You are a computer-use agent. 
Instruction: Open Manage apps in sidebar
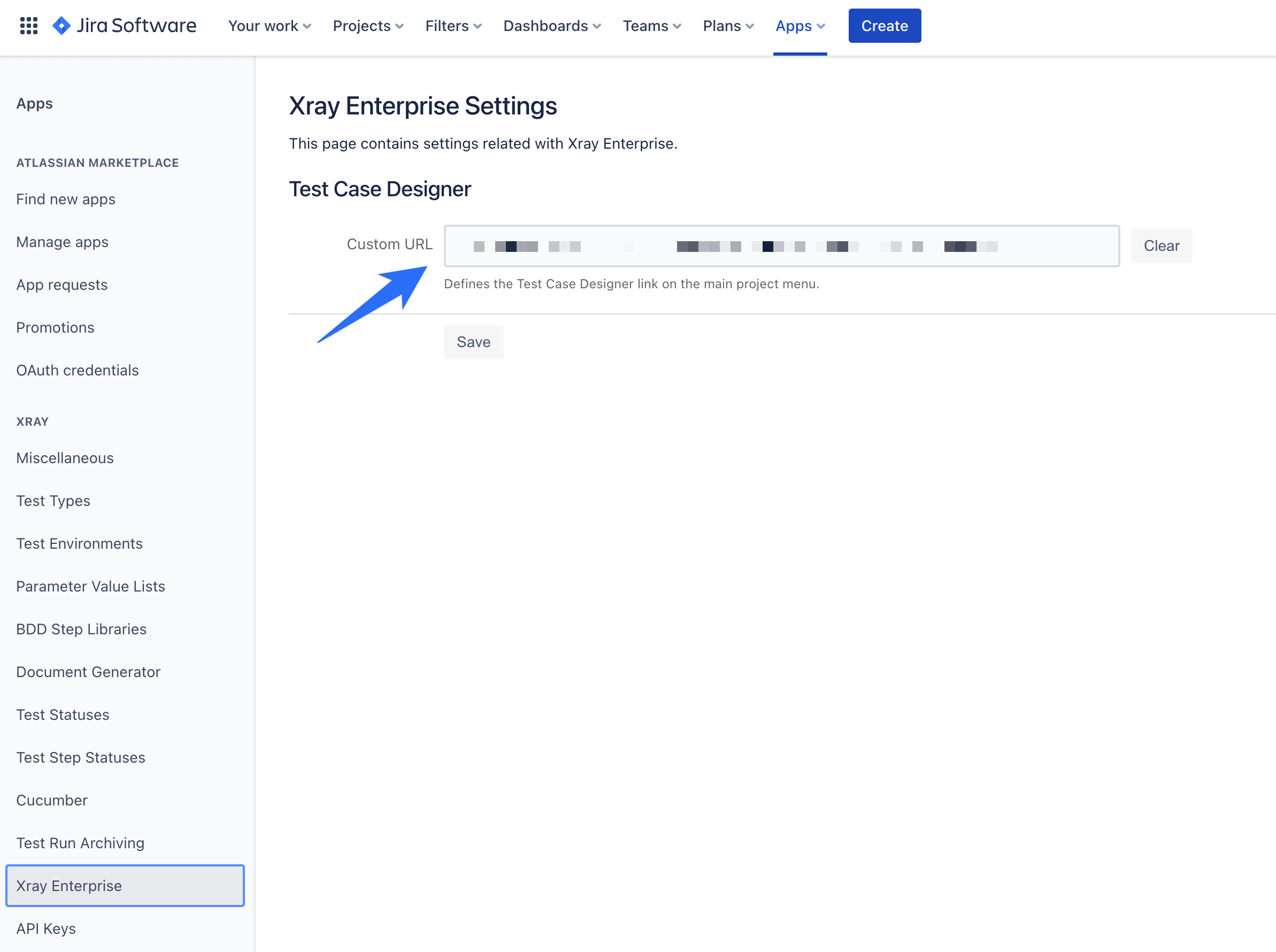click(62, 242)
